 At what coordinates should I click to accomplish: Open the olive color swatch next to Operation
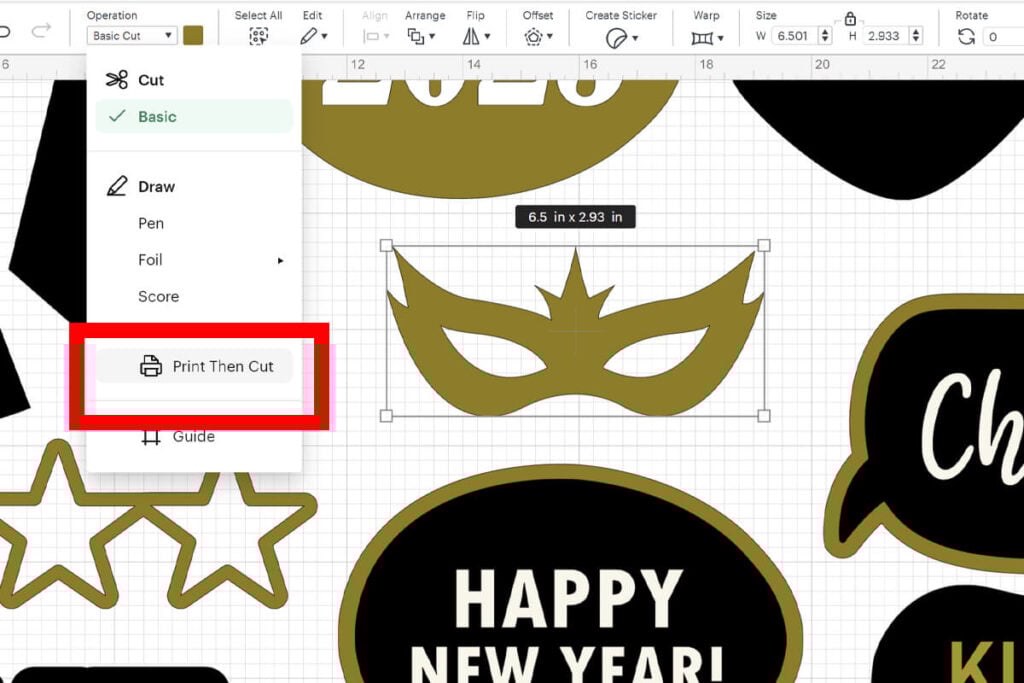pyautogui.click(x=193, y=35)
